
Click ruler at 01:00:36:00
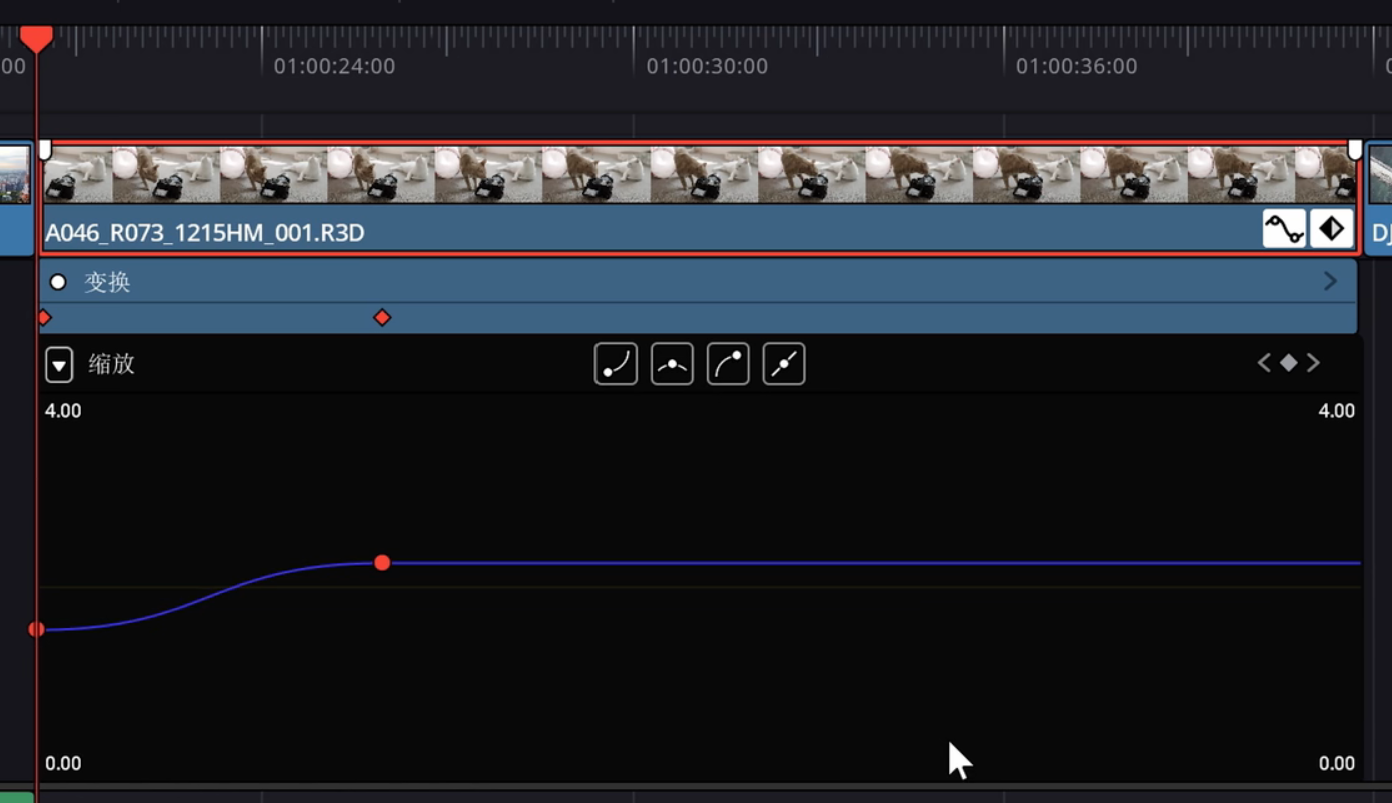tap(1077, 67)
